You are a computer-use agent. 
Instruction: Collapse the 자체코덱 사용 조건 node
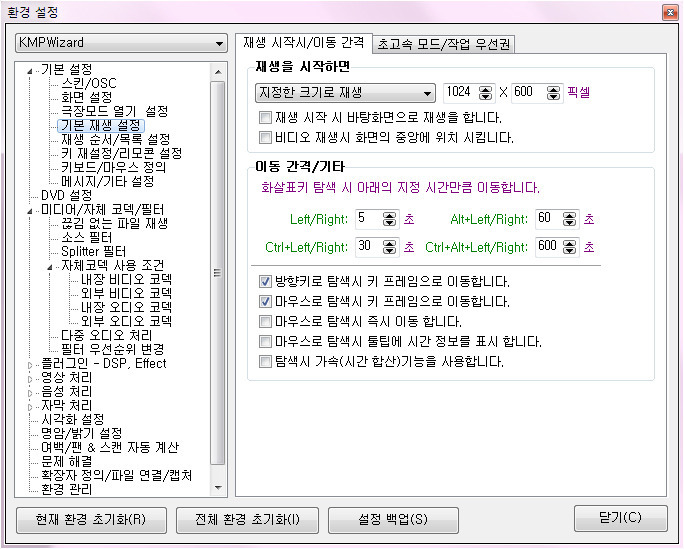49,267
